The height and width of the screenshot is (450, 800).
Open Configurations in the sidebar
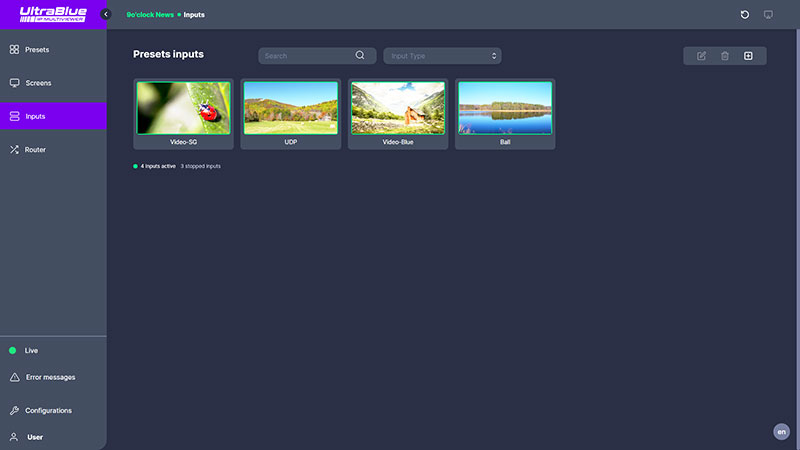(x=47, y=411)
